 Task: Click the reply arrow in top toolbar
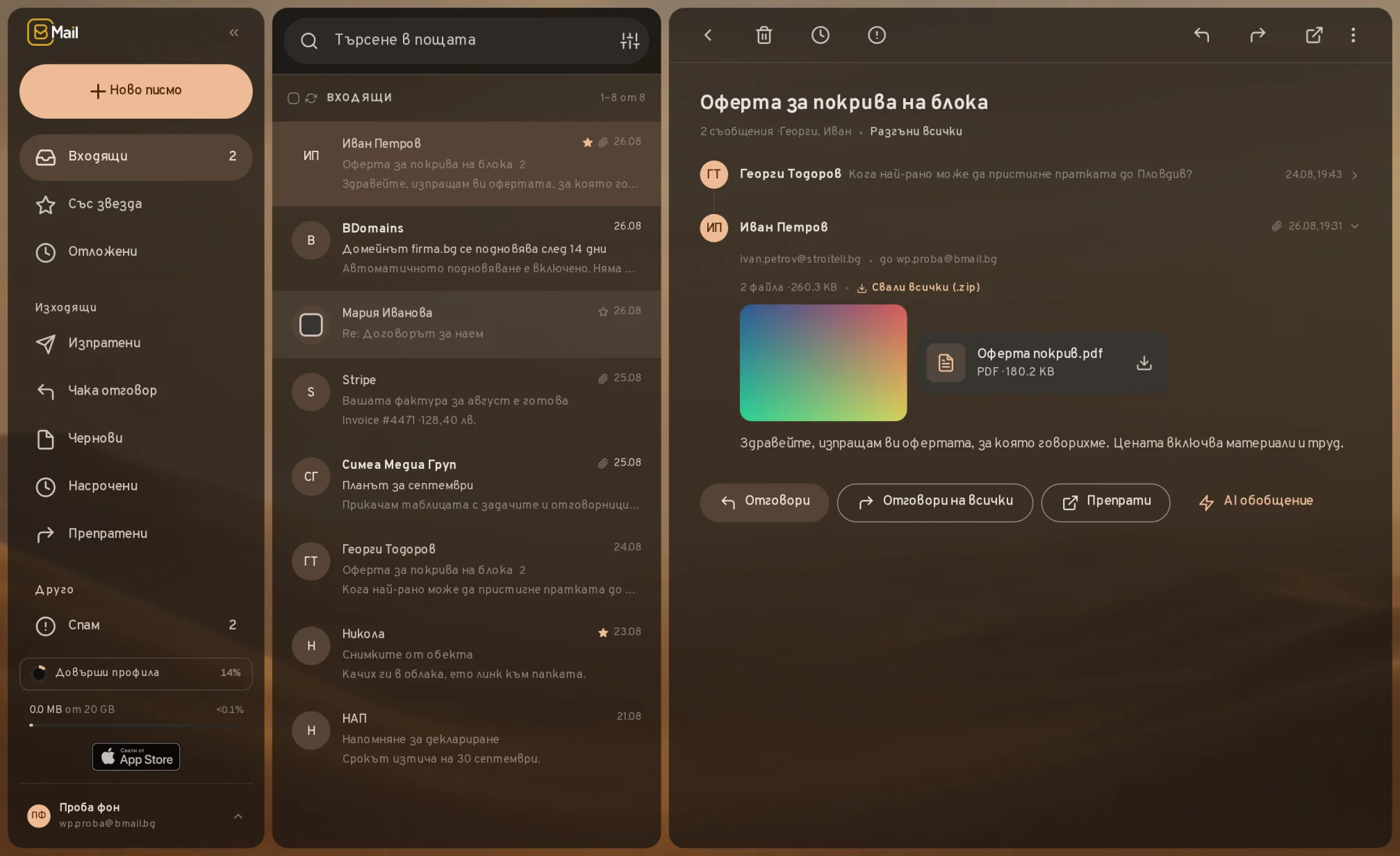(x=1201, y=35)
